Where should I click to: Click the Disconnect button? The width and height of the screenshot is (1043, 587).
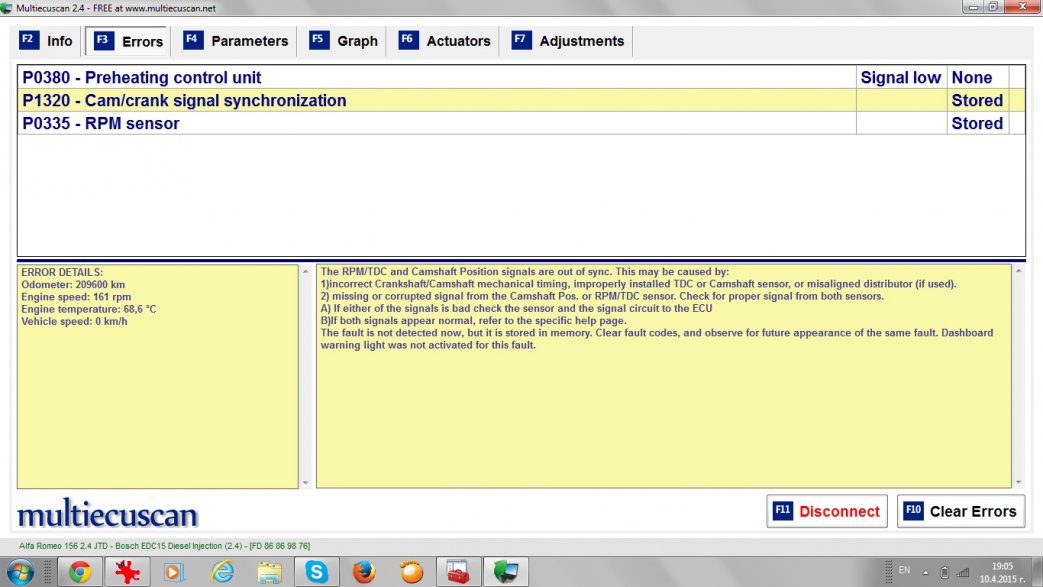pos(826,511)
